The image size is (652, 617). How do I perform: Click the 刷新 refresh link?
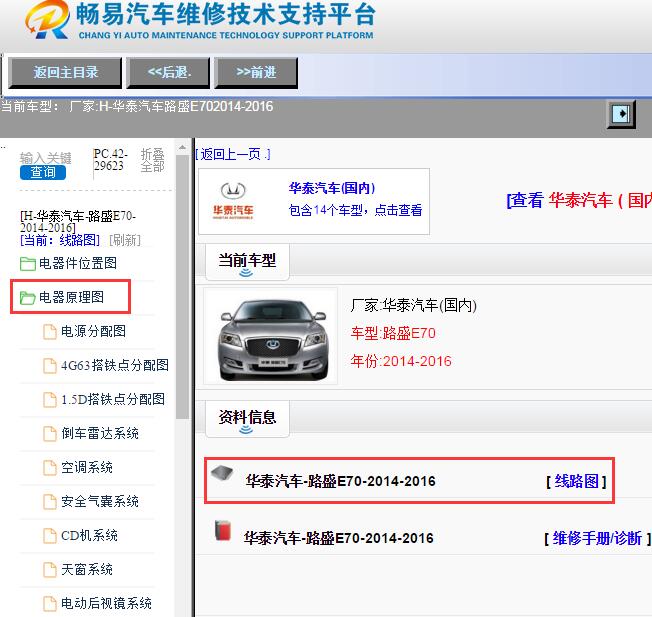(125, 240)
